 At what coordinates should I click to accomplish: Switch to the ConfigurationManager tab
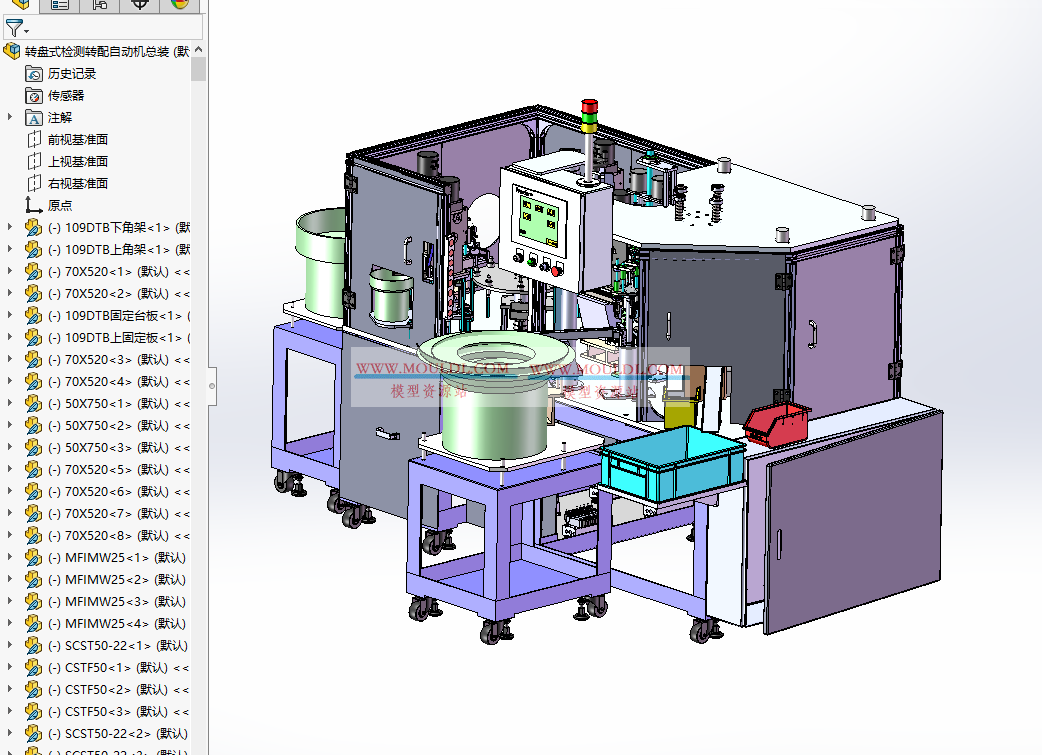pyautogui.click(x=100, y=5)
